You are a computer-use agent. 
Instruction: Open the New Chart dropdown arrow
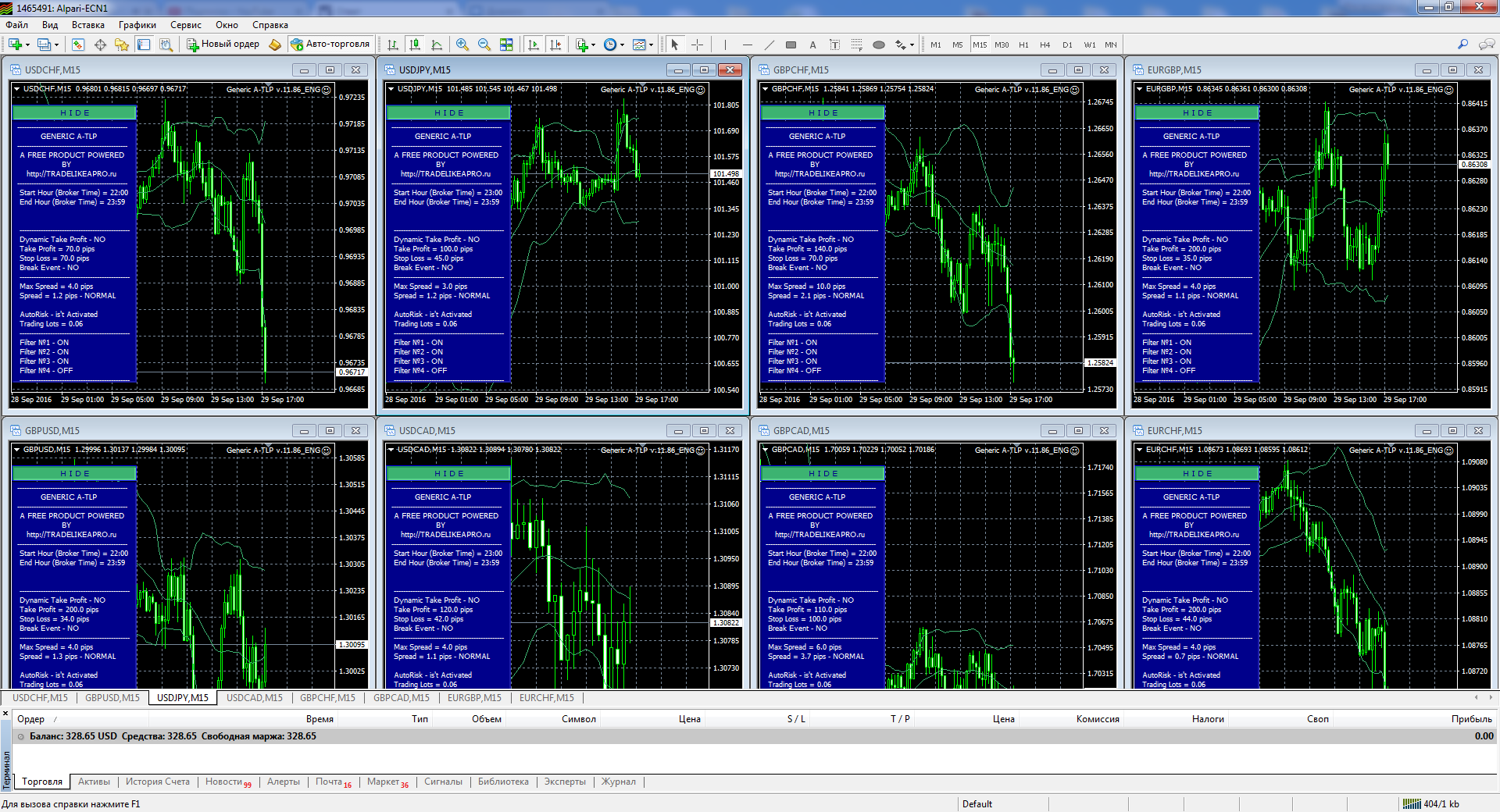[x=27, y=45]
